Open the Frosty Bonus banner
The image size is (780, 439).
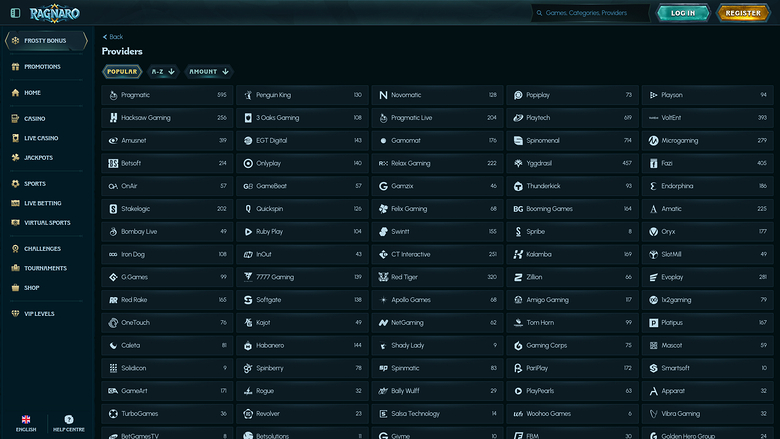tap(46, 40)
